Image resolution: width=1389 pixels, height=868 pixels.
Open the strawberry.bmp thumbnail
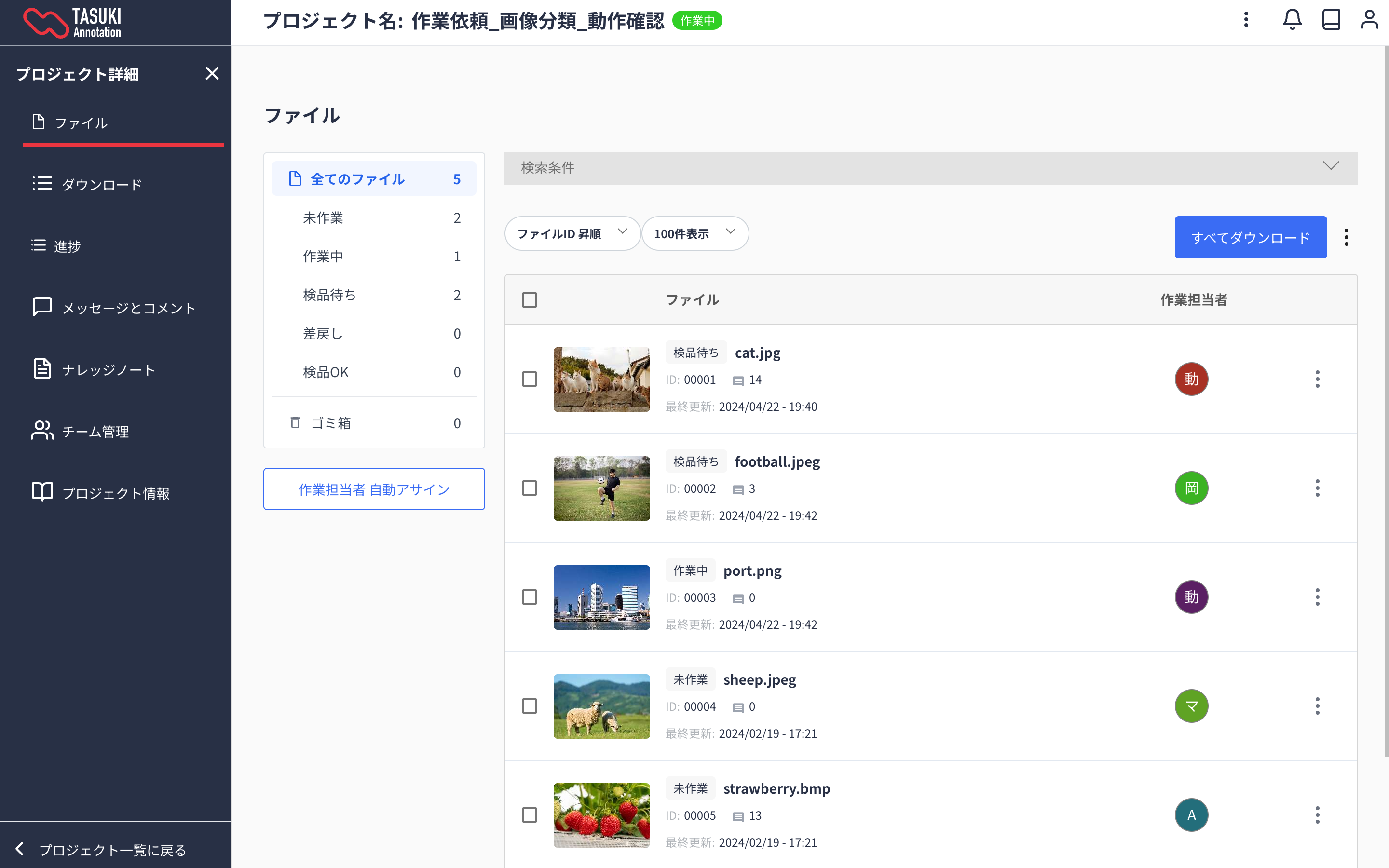601,815
